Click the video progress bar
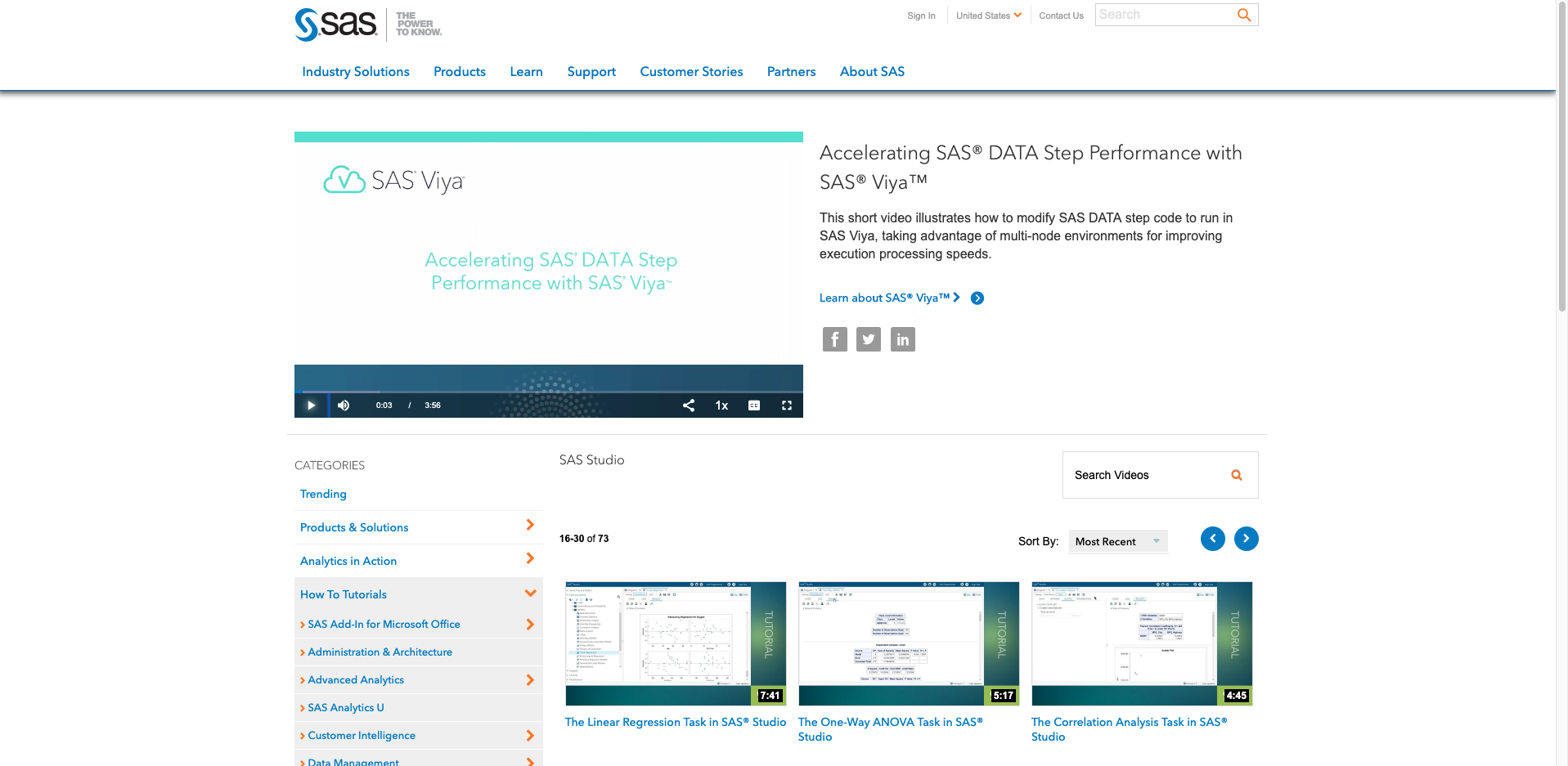Image resolution: width=1568 pixels, height=766 pixels. 549,392
